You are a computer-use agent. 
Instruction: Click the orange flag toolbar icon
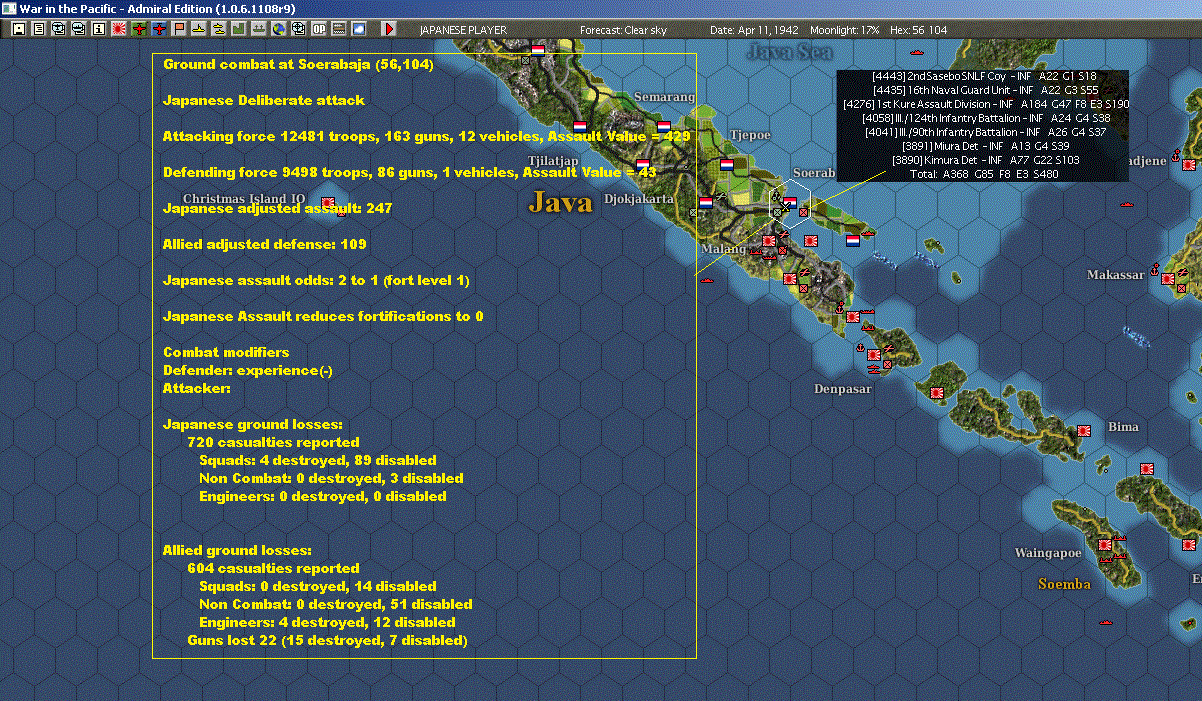click(180, 29)
